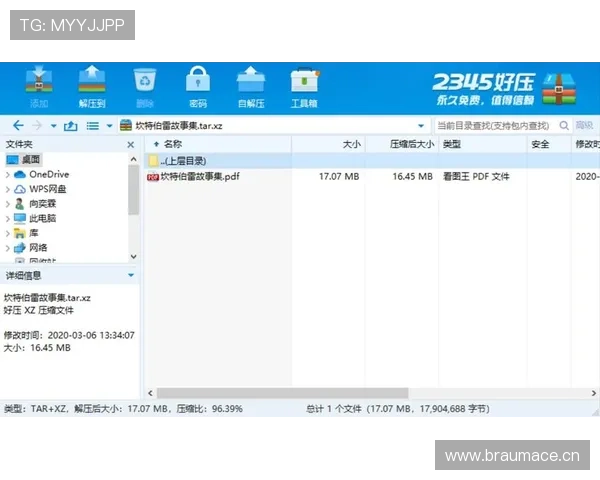Expand the 库 tree node

click(8, 233)
